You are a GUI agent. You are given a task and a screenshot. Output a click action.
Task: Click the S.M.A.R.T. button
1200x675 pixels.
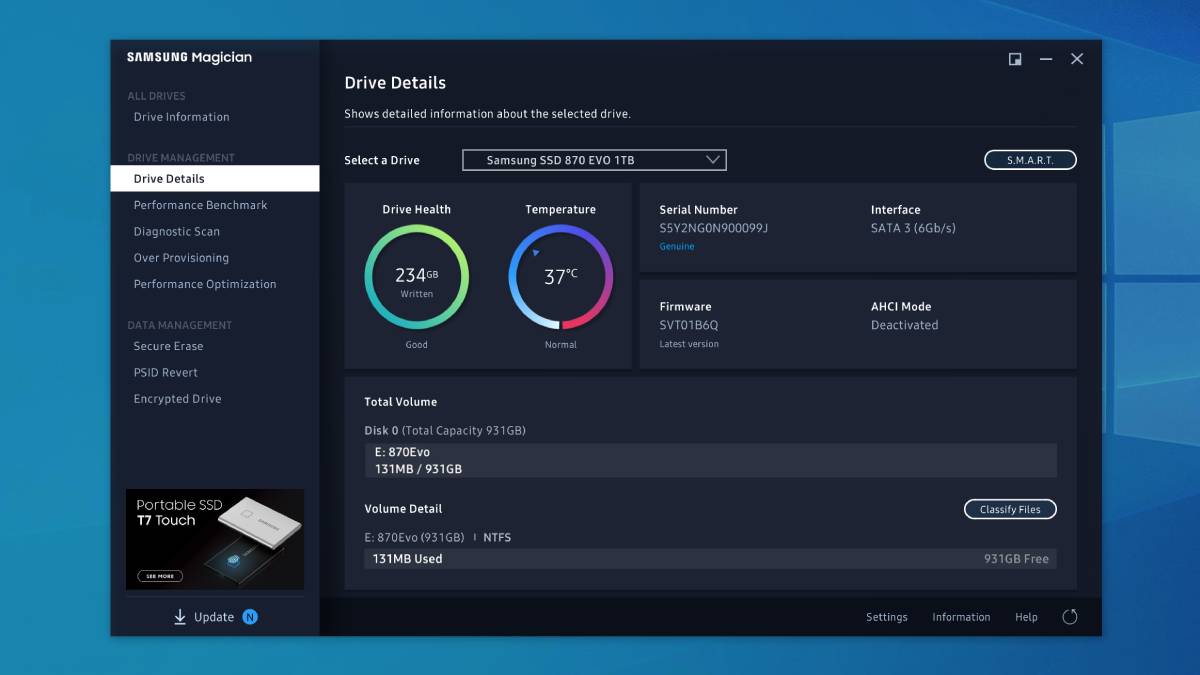pos(1030,160)
